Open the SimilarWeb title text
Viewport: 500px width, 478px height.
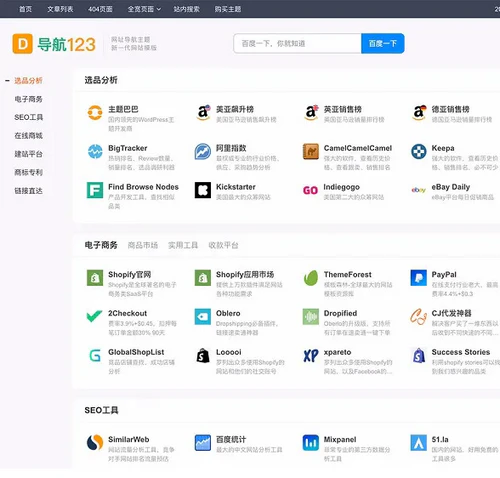click(x=129, y=439)
